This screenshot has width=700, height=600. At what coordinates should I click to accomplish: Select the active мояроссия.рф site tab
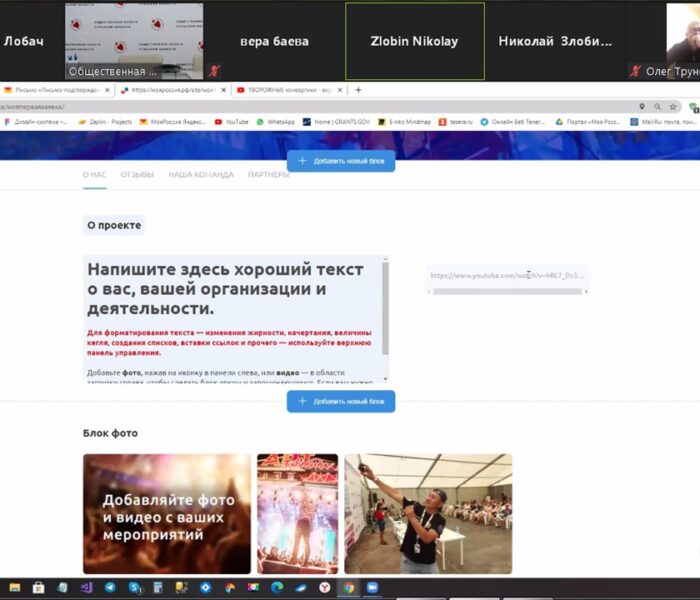click(x=173, y=90)
